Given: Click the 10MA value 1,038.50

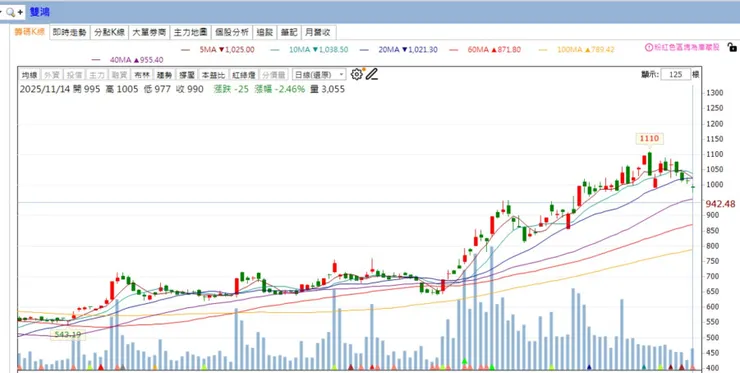Looking at the screenshot, I should [334, 50].
